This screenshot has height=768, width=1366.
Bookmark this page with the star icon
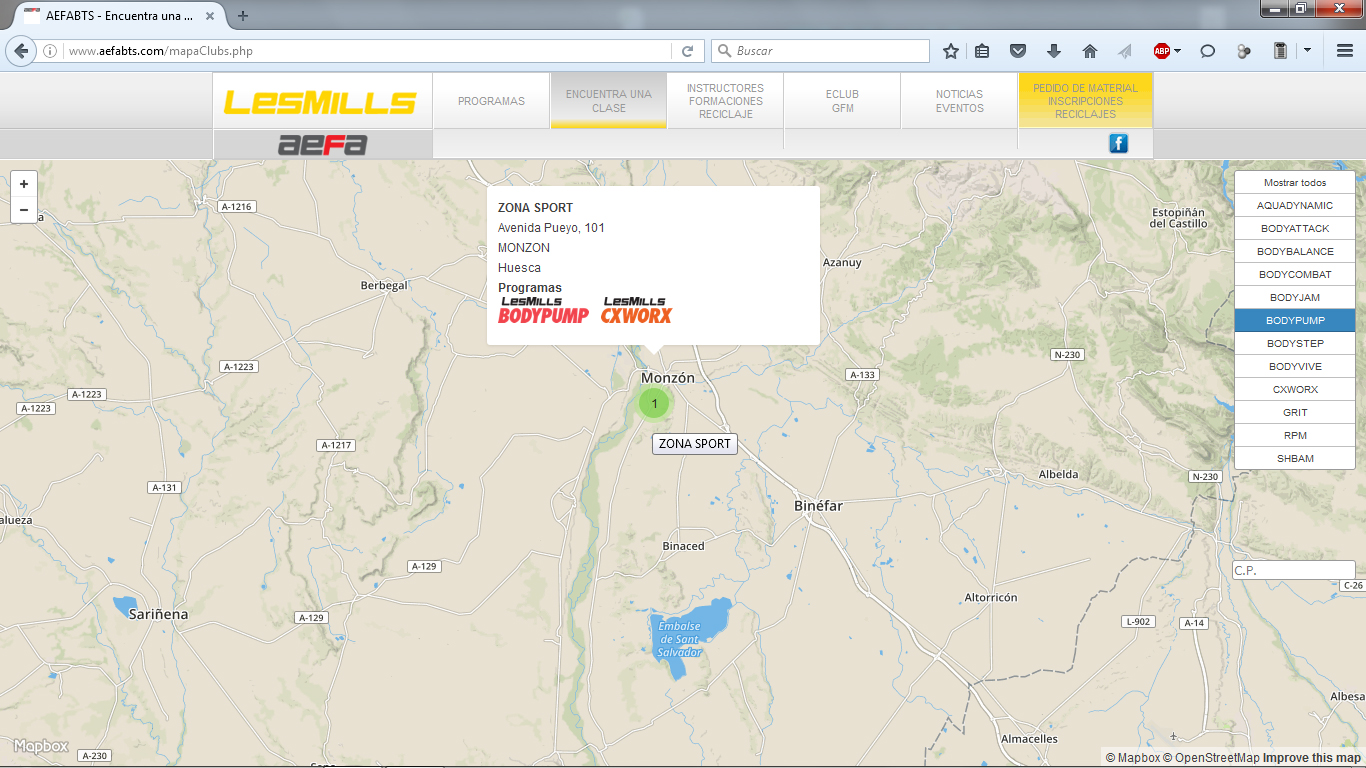951,51
